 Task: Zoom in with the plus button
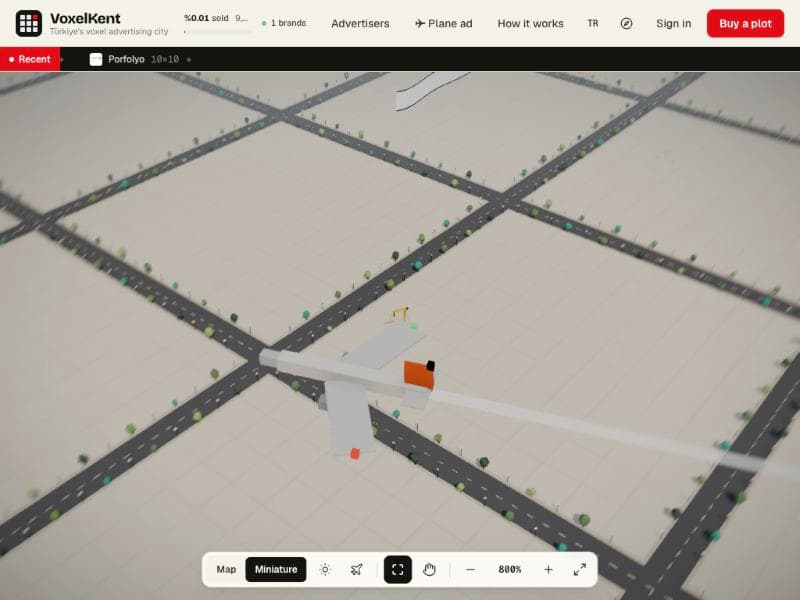click(x=548, y=569)
